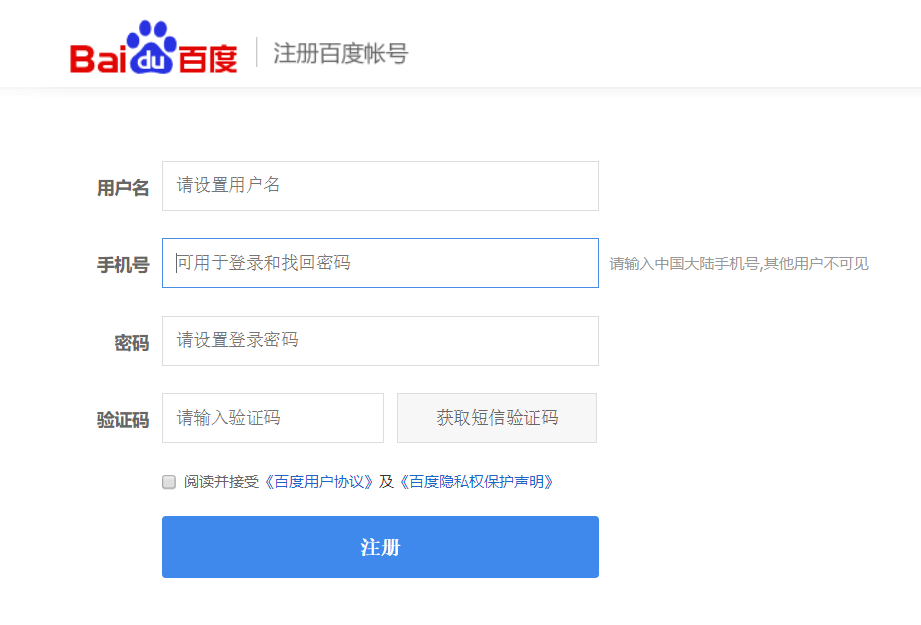Click the 验证码 field label

pos(123,420)
